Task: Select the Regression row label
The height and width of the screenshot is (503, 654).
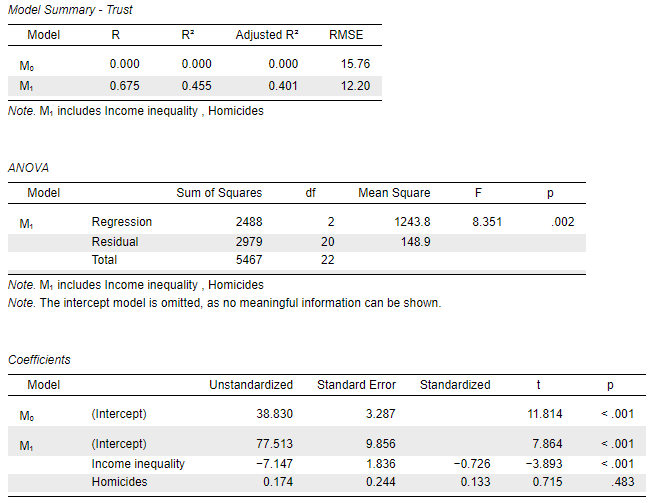Action: pos(122,222)
